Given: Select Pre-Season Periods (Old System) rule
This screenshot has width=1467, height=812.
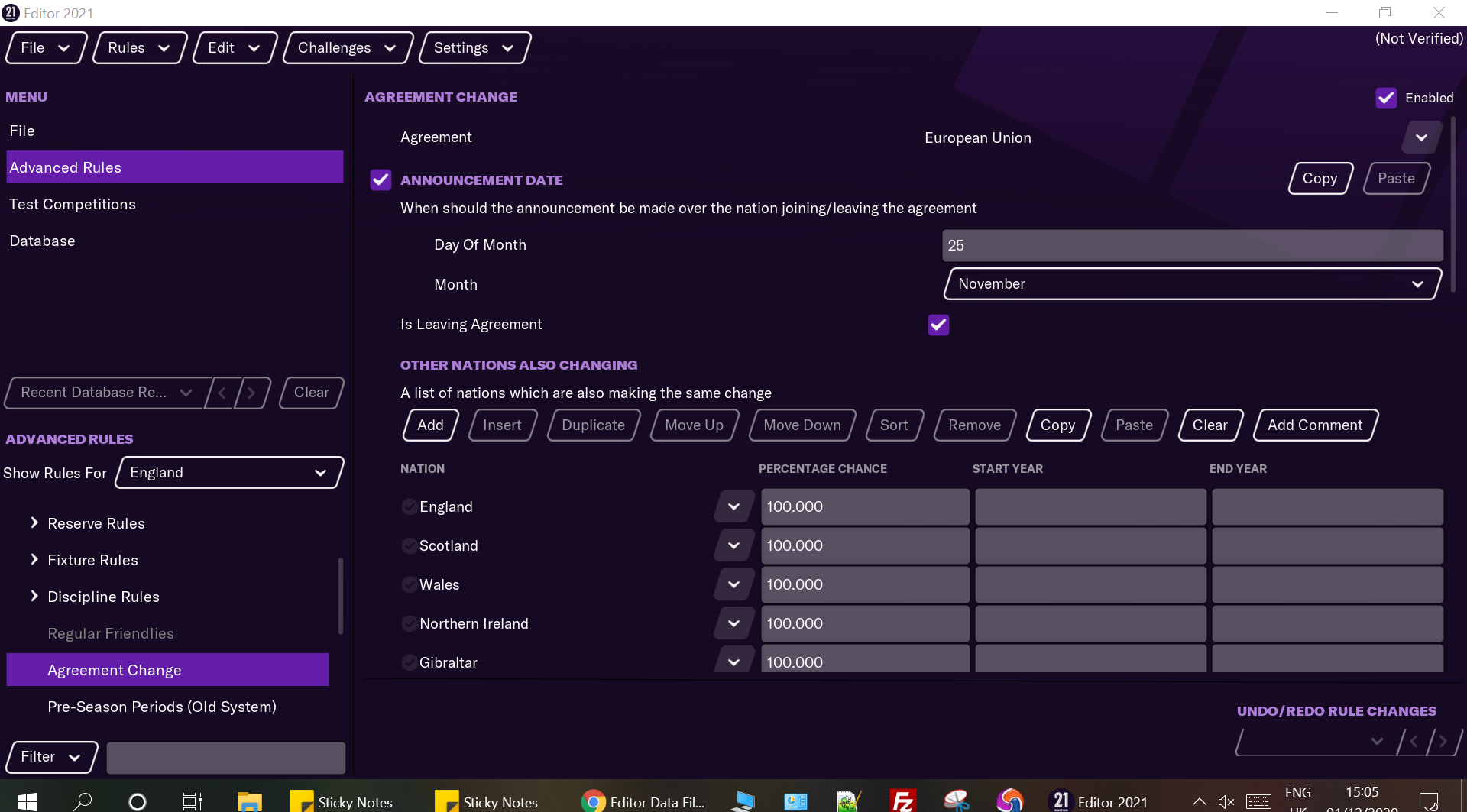Looking at the screenshot, I should coord(162,707).
